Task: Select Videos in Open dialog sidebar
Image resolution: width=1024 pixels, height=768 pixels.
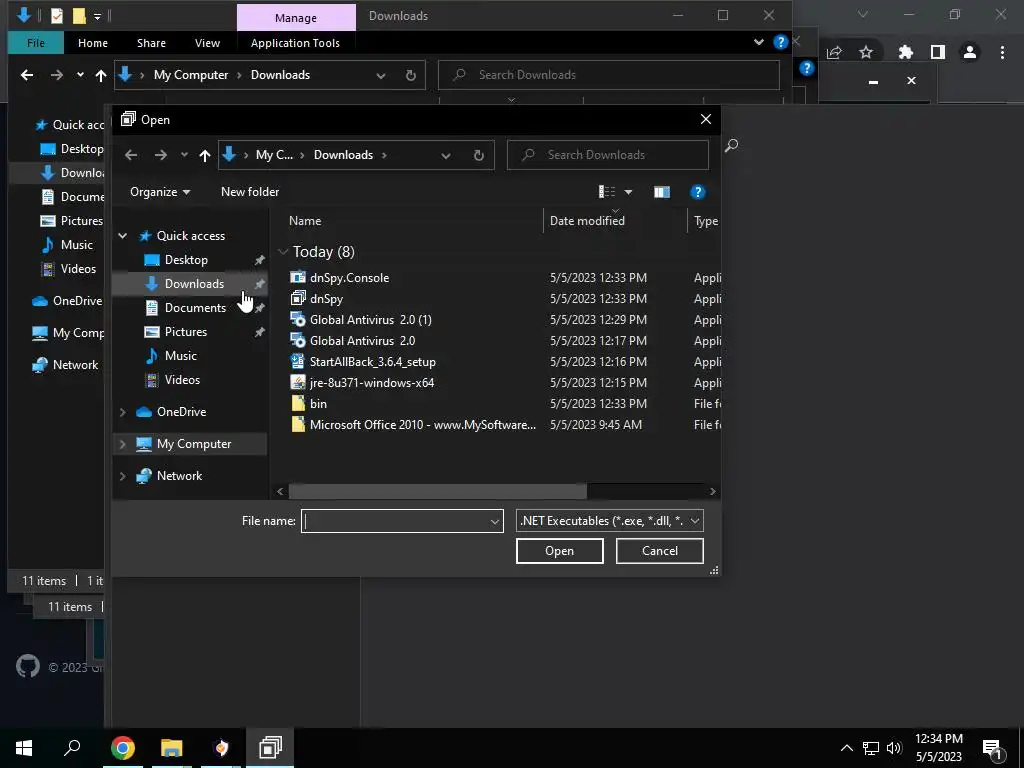Action: pyautogui.click(x=182, y=380)
